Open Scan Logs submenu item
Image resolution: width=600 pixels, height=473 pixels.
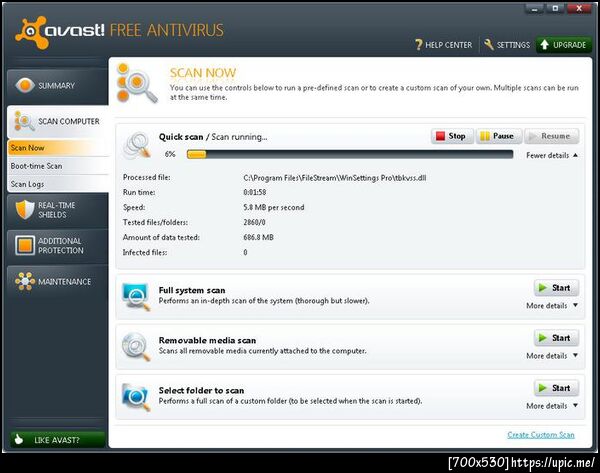pos(58,184)
